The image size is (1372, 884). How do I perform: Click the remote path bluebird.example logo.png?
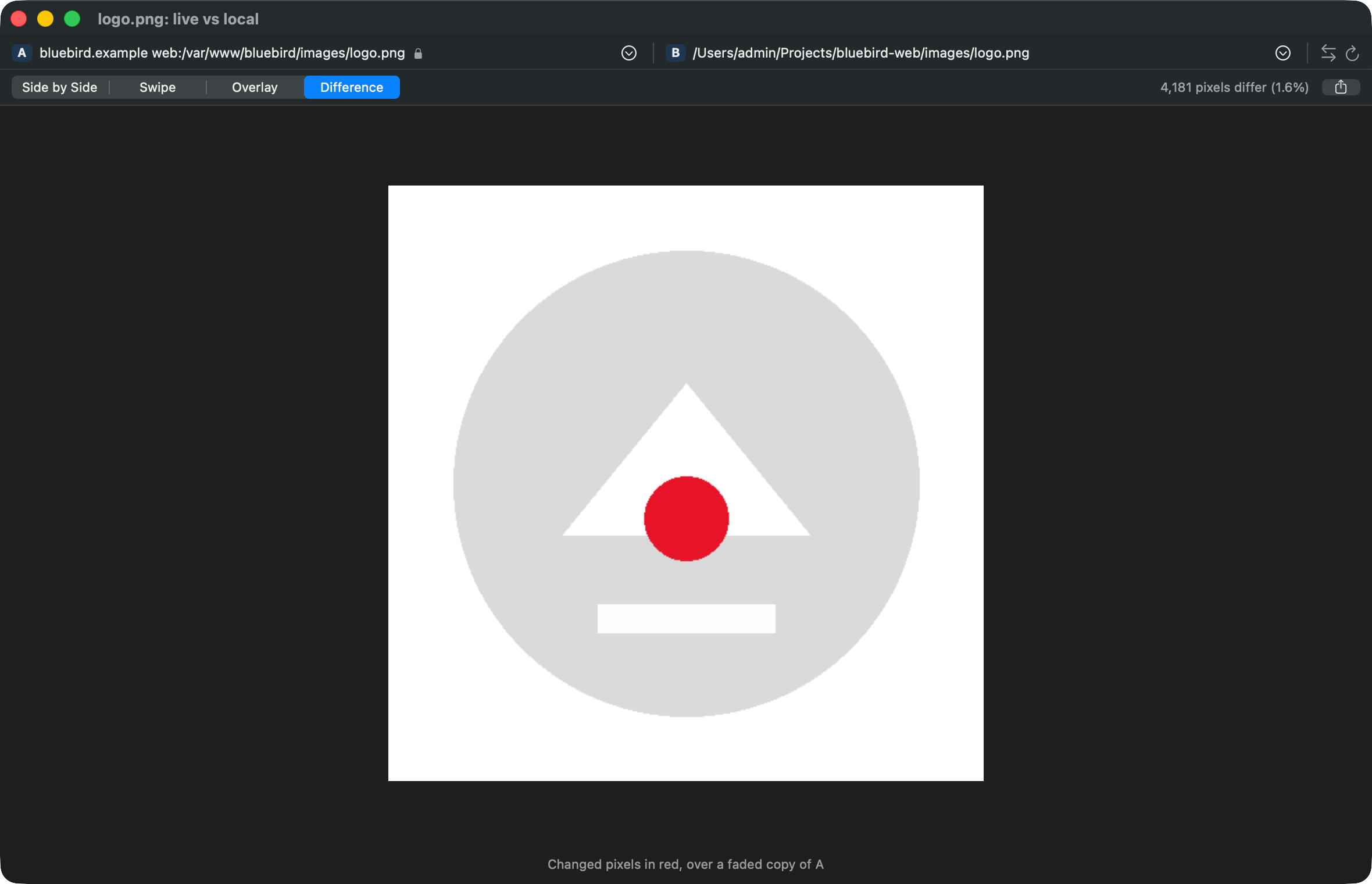(x=222, y=53)
